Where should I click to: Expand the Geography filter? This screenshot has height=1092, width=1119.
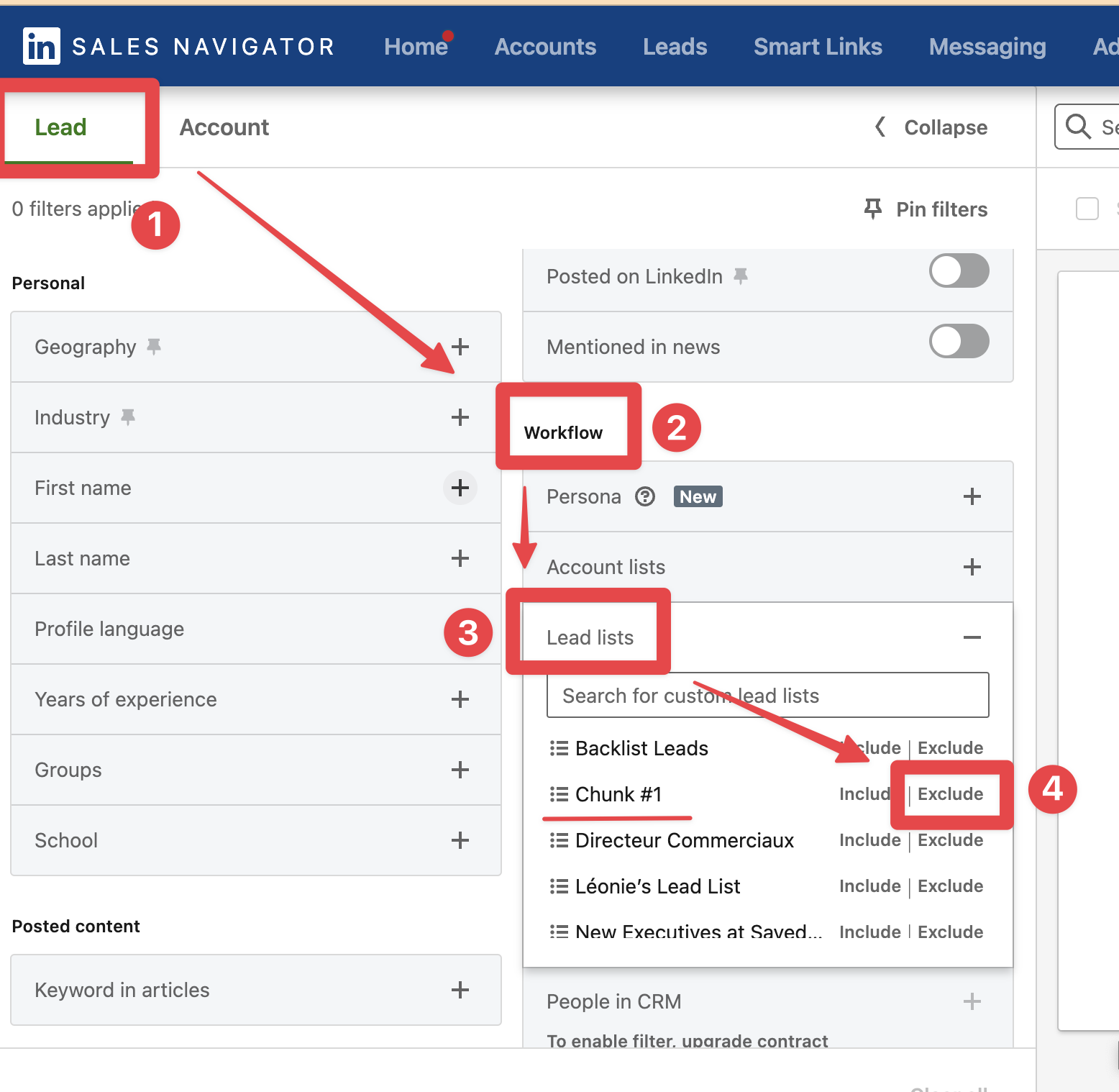pyautogui.click(x=460, y=347)
